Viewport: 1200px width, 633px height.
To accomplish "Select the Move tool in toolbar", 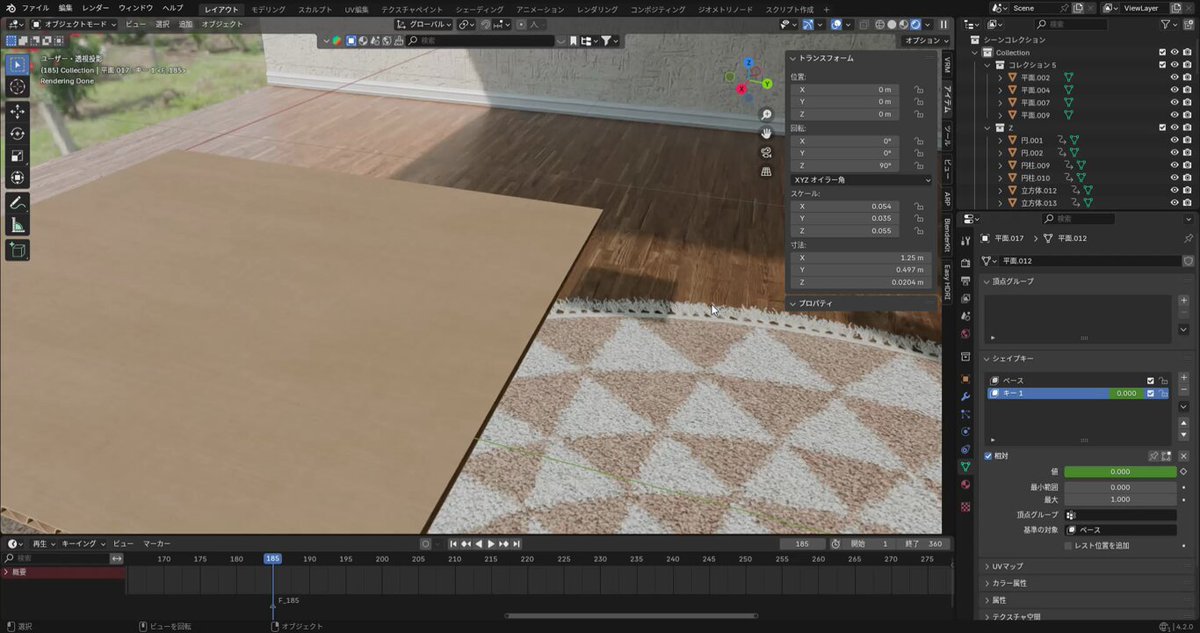I will coord(17,111).
